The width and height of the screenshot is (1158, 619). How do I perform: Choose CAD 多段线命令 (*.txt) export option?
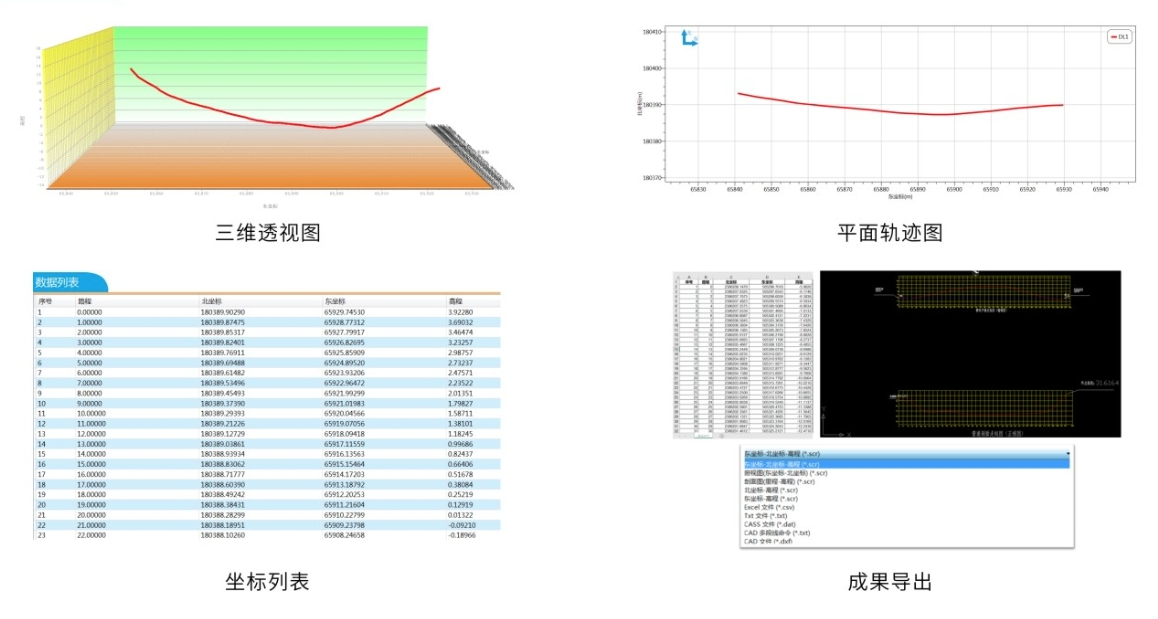(777, 533)
